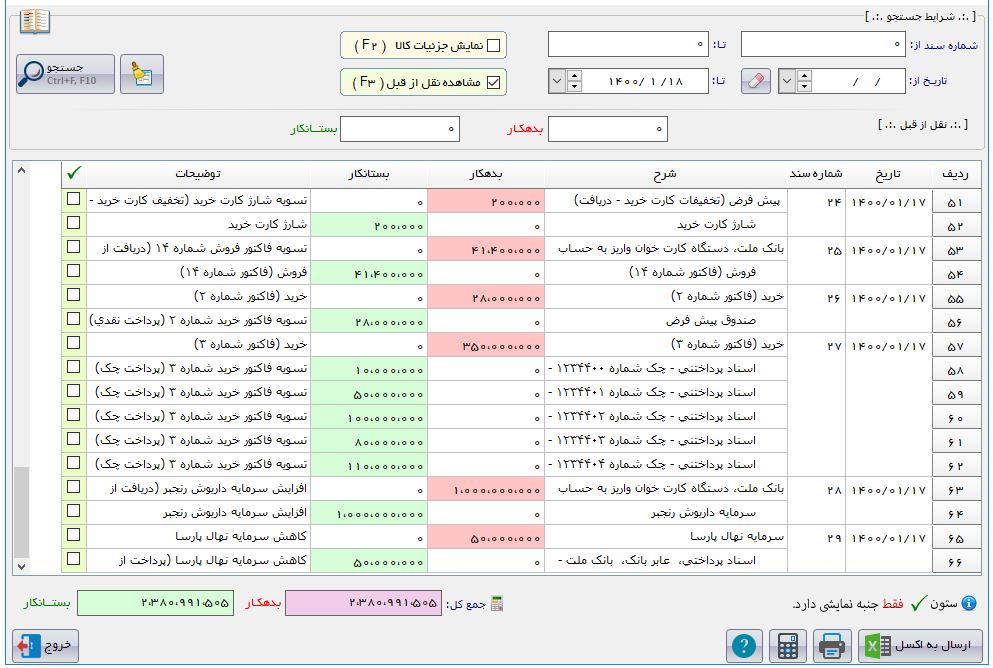993x668 pixels.
Task: Toggle مشاهده نقل از قبل checkbox
Action: pos(493,82)
